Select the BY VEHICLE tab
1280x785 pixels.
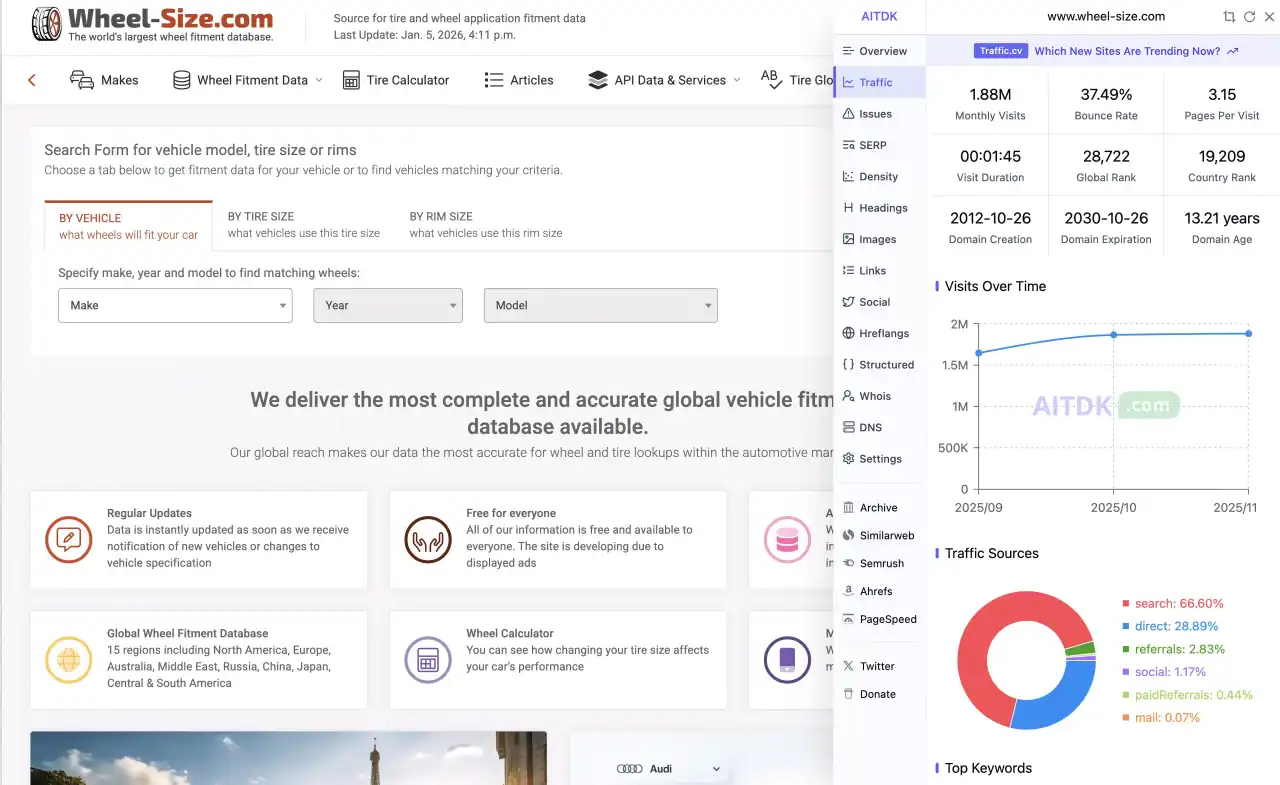[128, 226]
